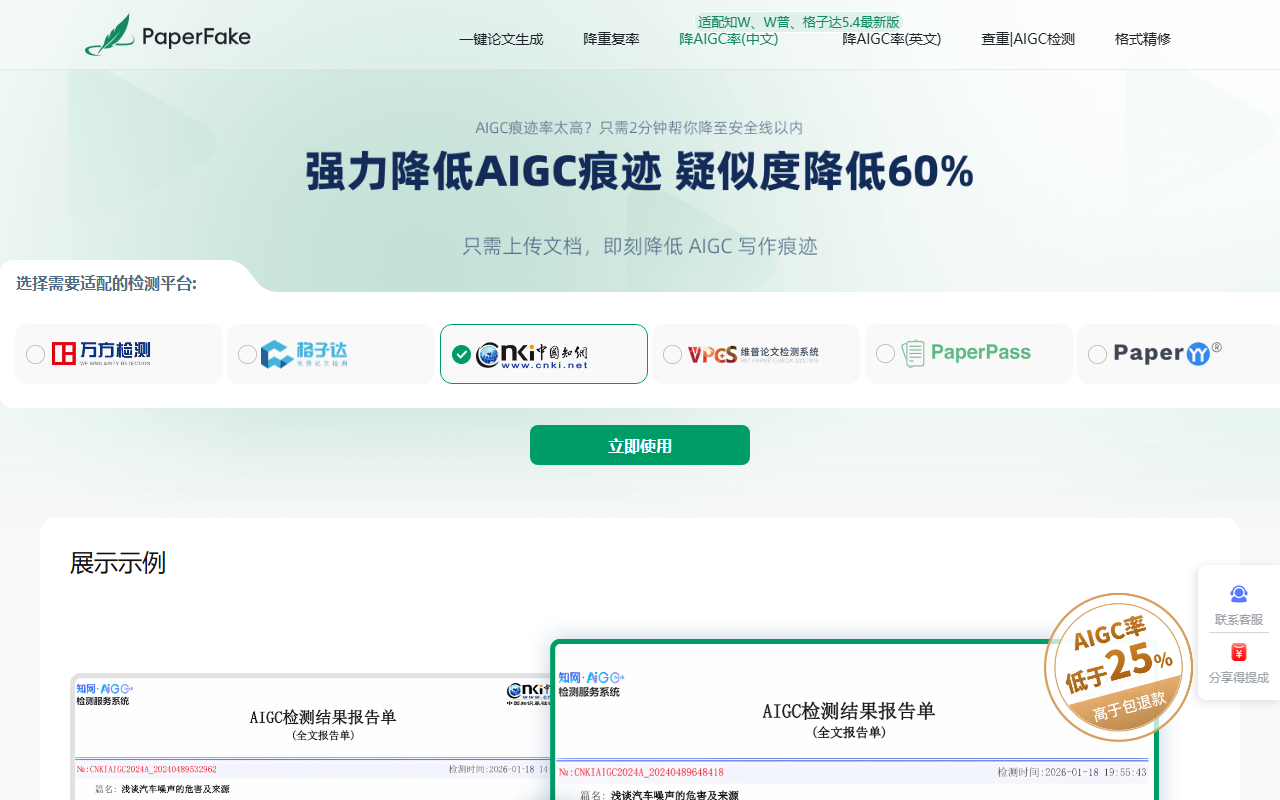This screenshot has height=800, width=1280.
Task: Select the PaperYY radio button
Action: pyautogui.click(x=1098, y=354)
